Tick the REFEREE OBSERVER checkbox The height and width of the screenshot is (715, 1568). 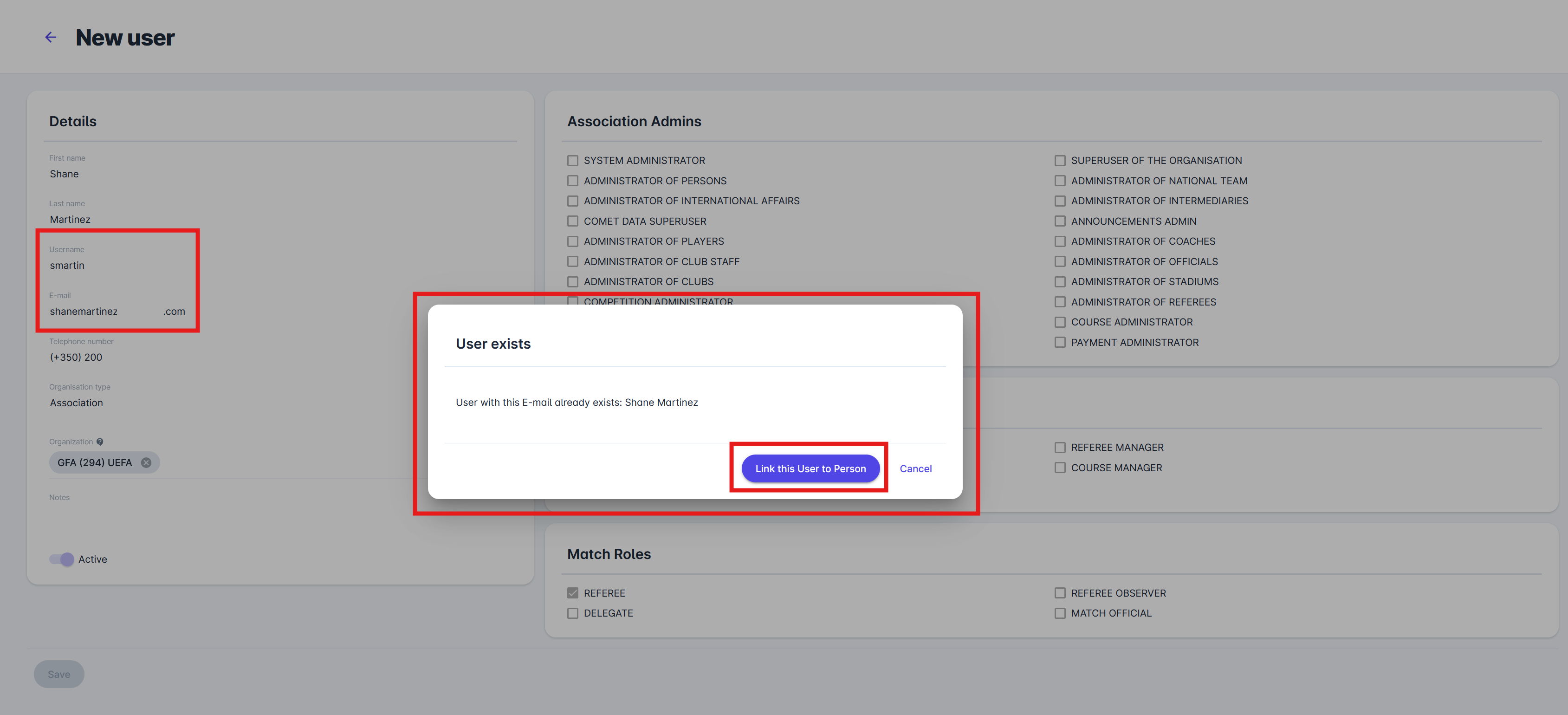[1060, 593]
